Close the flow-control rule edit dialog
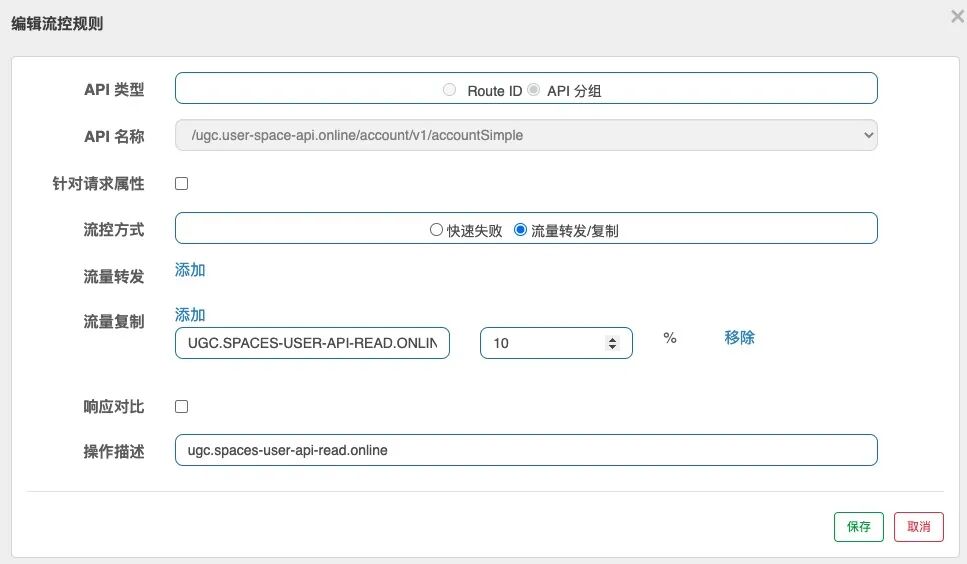Viewport: 967px width, 564px height. [x=958, y=16]
